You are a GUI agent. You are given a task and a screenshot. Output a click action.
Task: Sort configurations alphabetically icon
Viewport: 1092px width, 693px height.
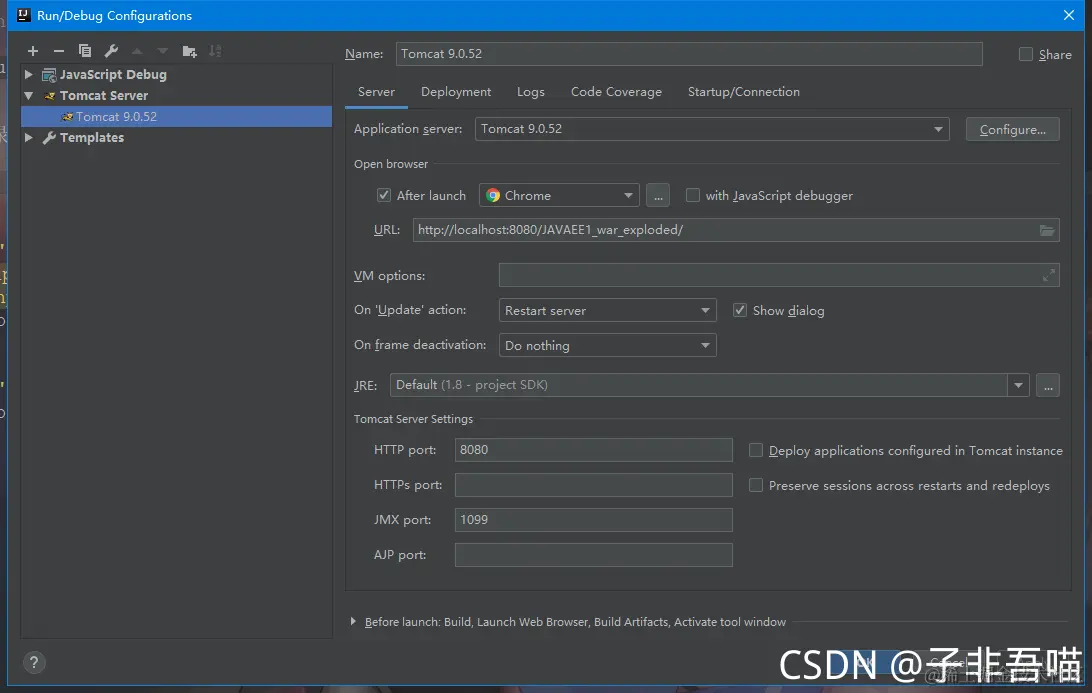215,51
